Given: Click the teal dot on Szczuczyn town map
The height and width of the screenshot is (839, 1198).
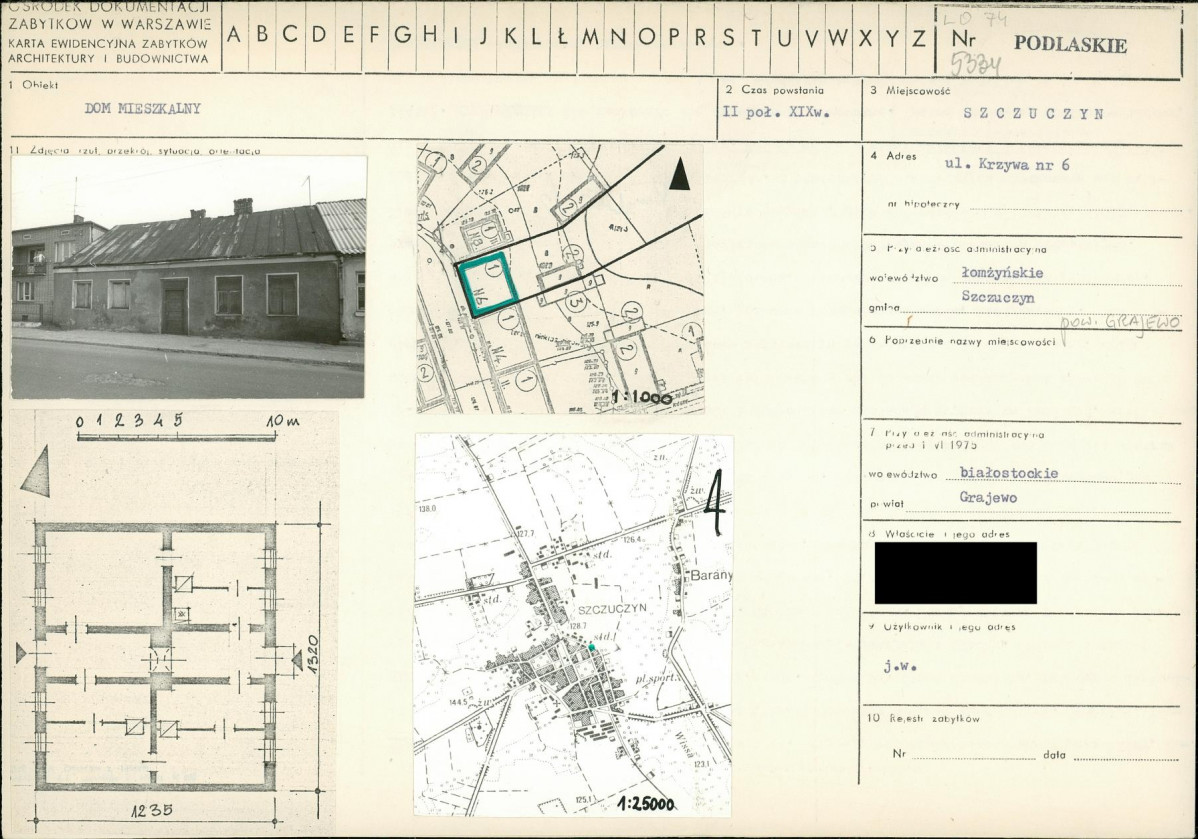Looking at the screenshot, I should coord(592,648).
